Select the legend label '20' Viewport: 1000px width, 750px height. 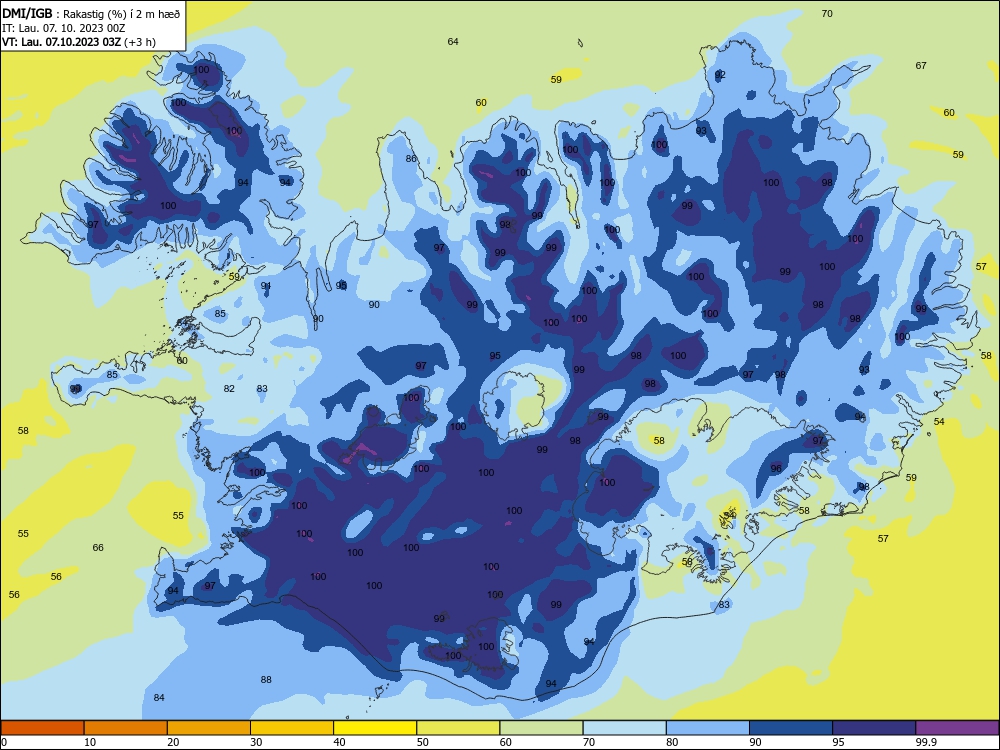point(173,742)
